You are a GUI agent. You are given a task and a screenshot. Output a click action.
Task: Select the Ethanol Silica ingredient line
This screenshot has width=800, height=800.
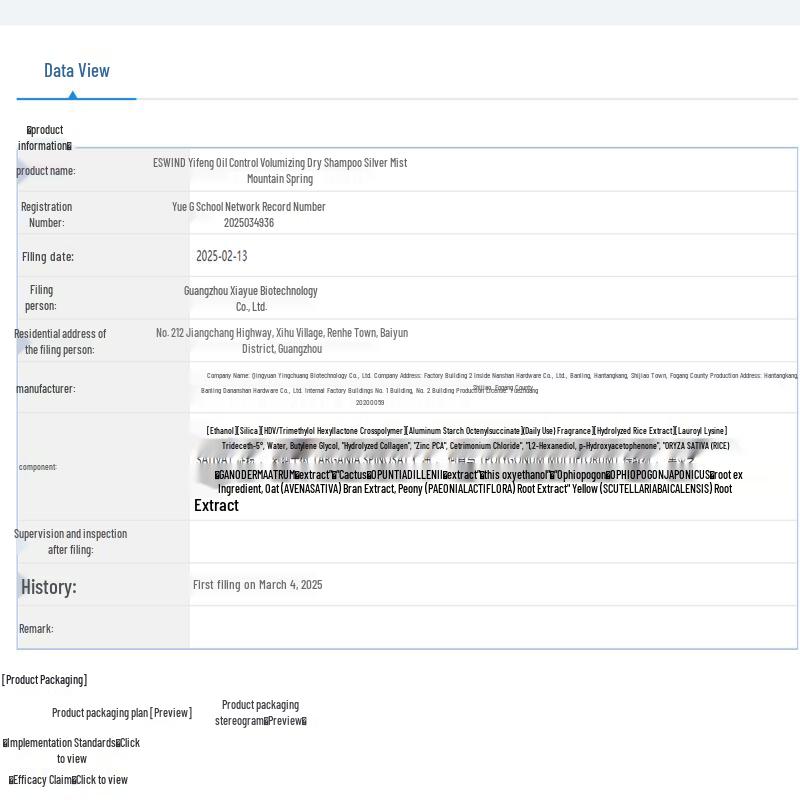(x=467, y=431)
